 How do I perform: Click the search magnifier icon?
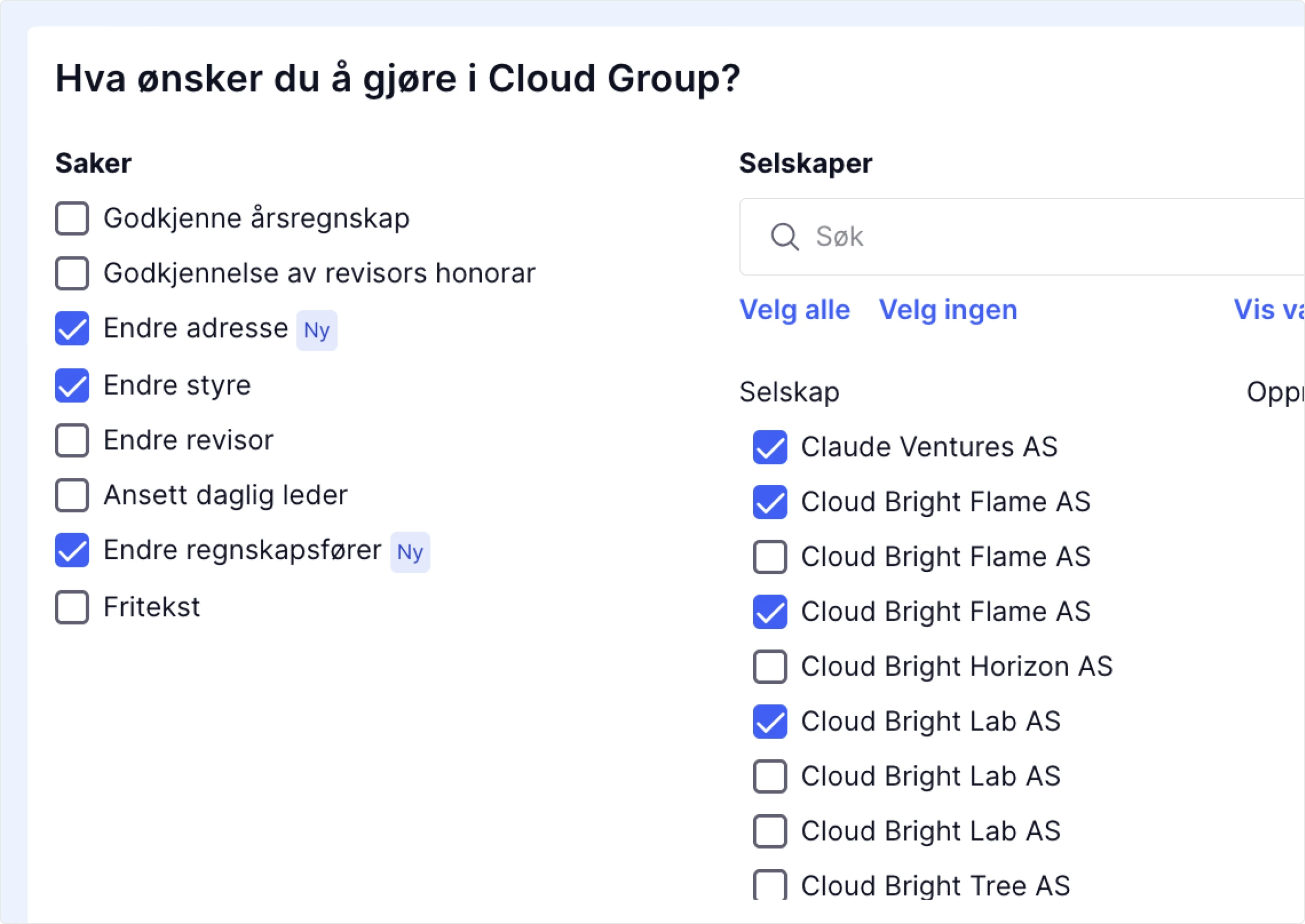coord(784,236)
